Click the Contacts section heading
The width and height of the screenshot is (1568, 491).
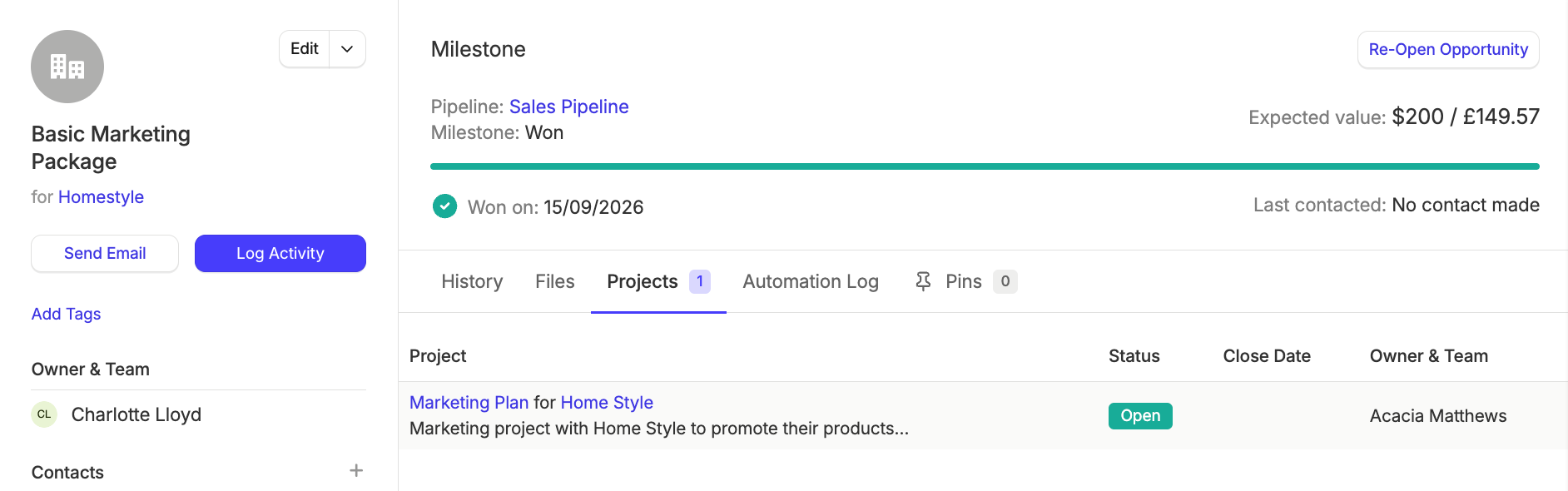[68, 473]
